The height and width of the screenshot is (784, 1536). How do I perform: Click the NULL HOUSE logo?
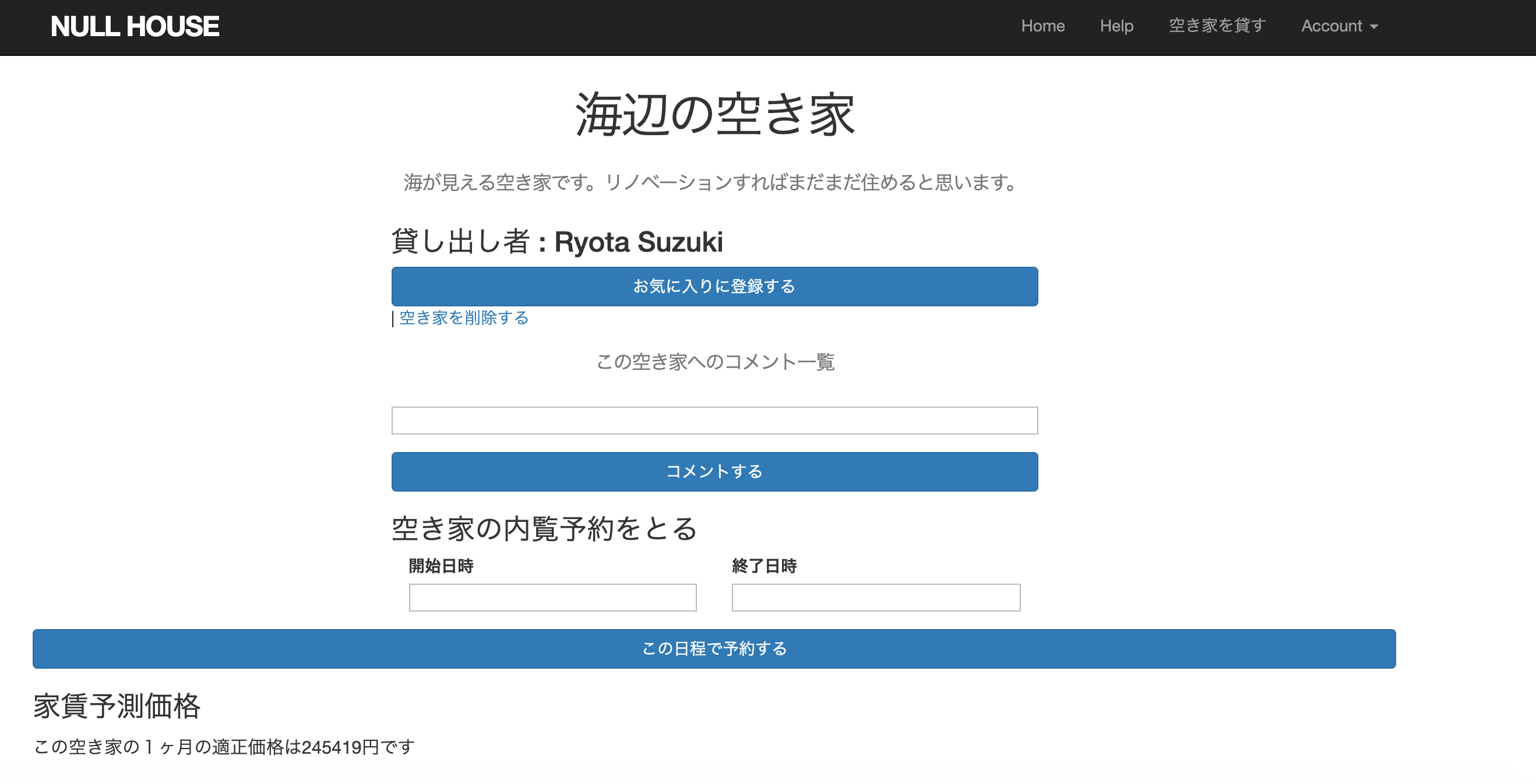point(135,26)
